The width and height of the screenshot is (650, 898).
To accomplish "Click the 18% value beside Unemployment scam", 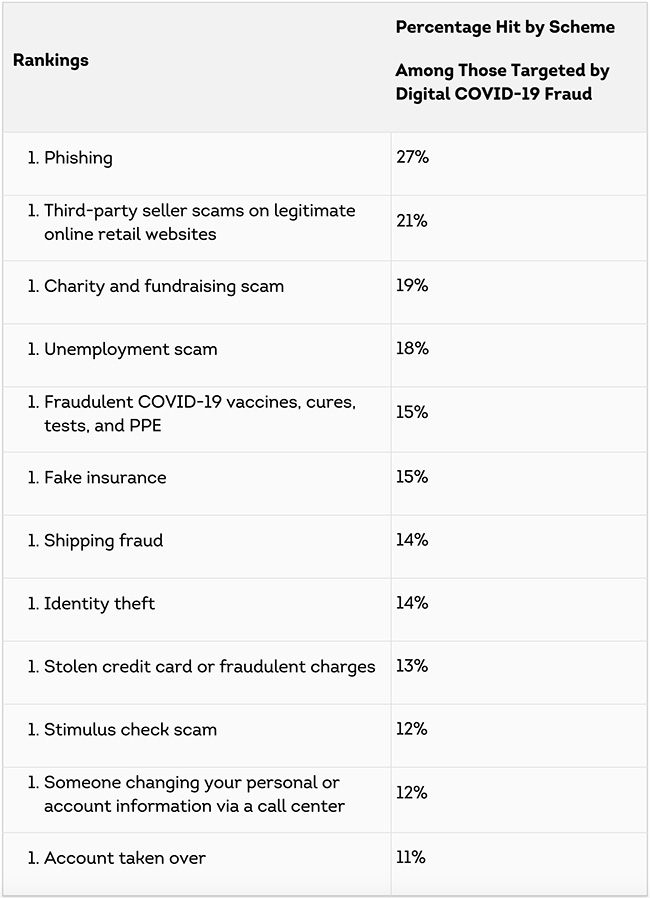I will [412, 348].
